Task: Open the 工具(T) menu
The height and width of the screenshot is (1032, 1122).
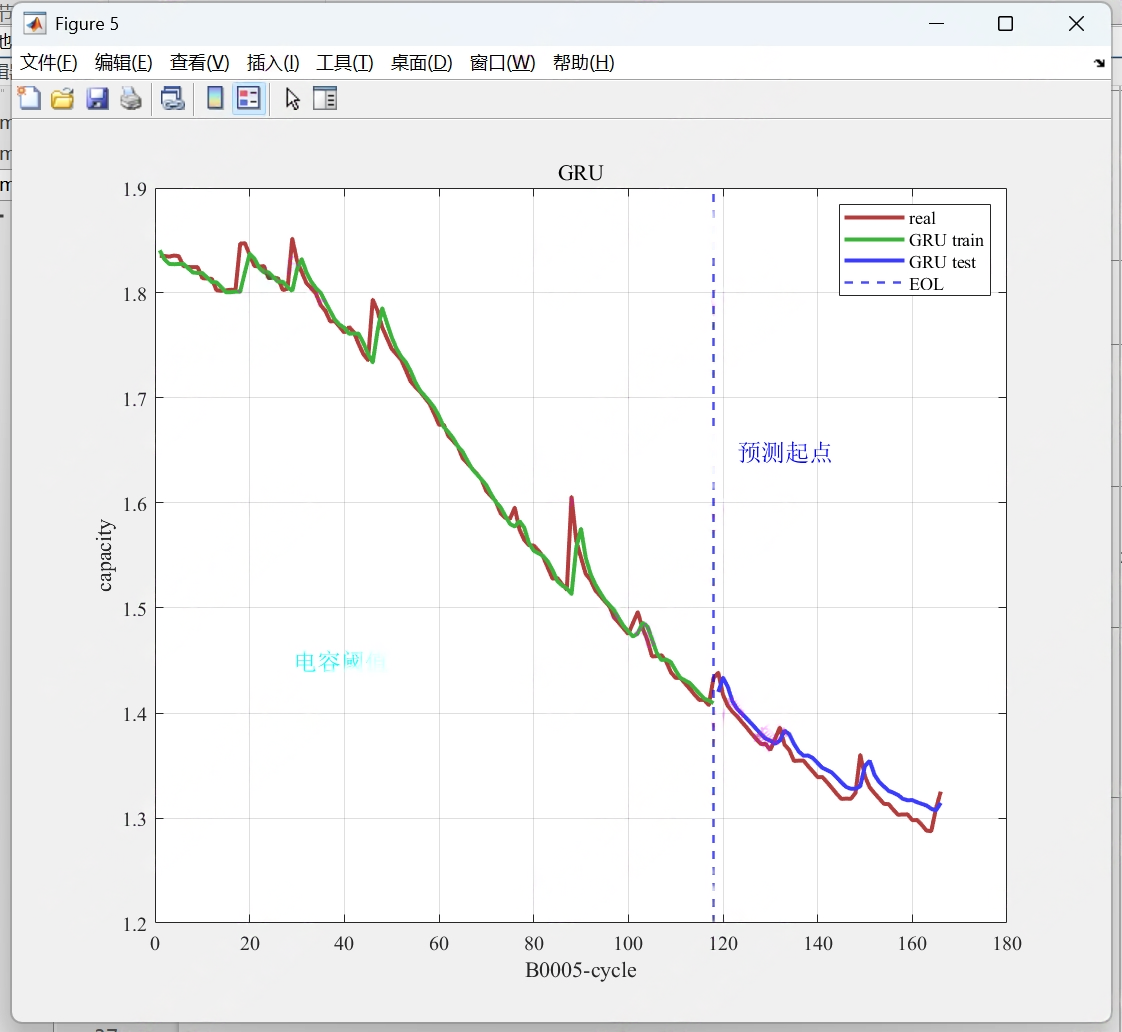Action: [345, 63]
